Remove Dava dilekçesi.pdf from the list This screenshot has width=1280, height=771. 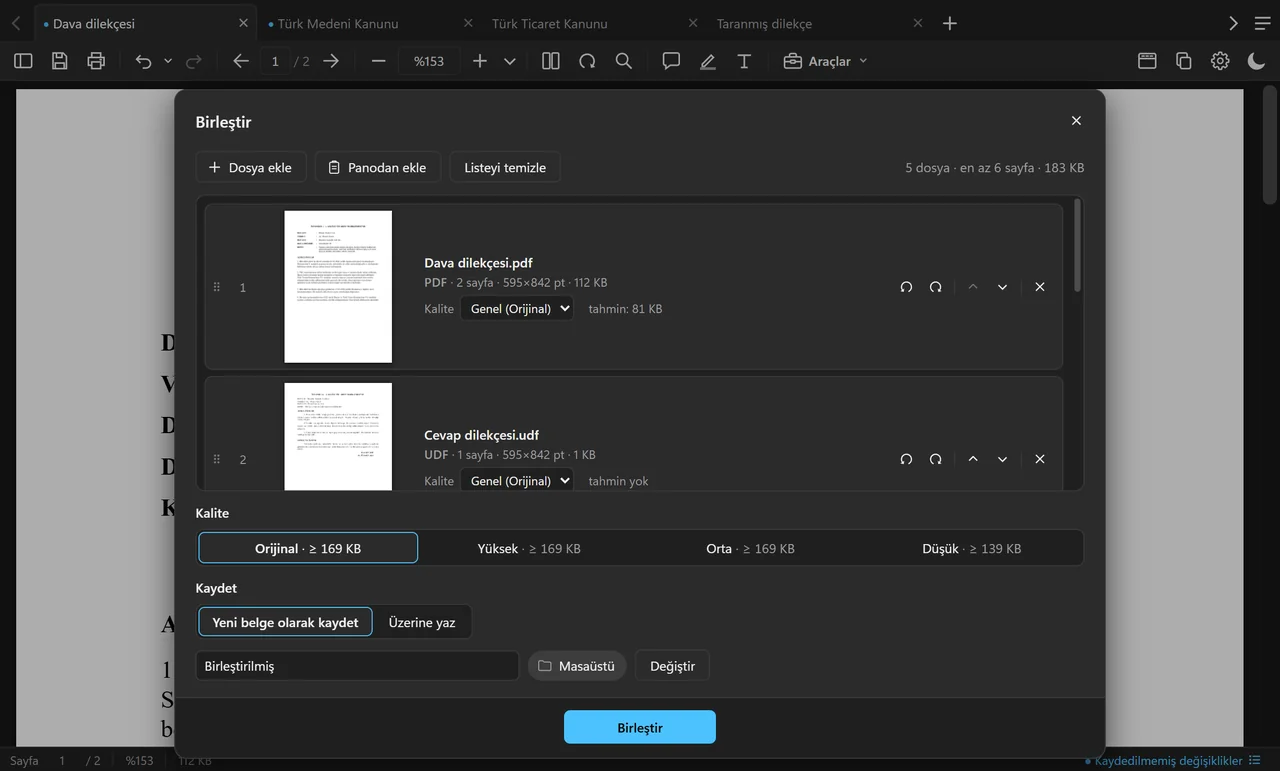(1040, 287)
